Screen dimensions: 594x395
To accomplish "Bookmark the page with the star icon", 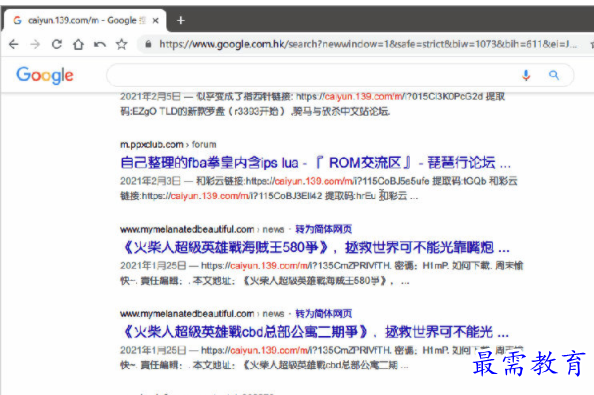I will point(122,44).
